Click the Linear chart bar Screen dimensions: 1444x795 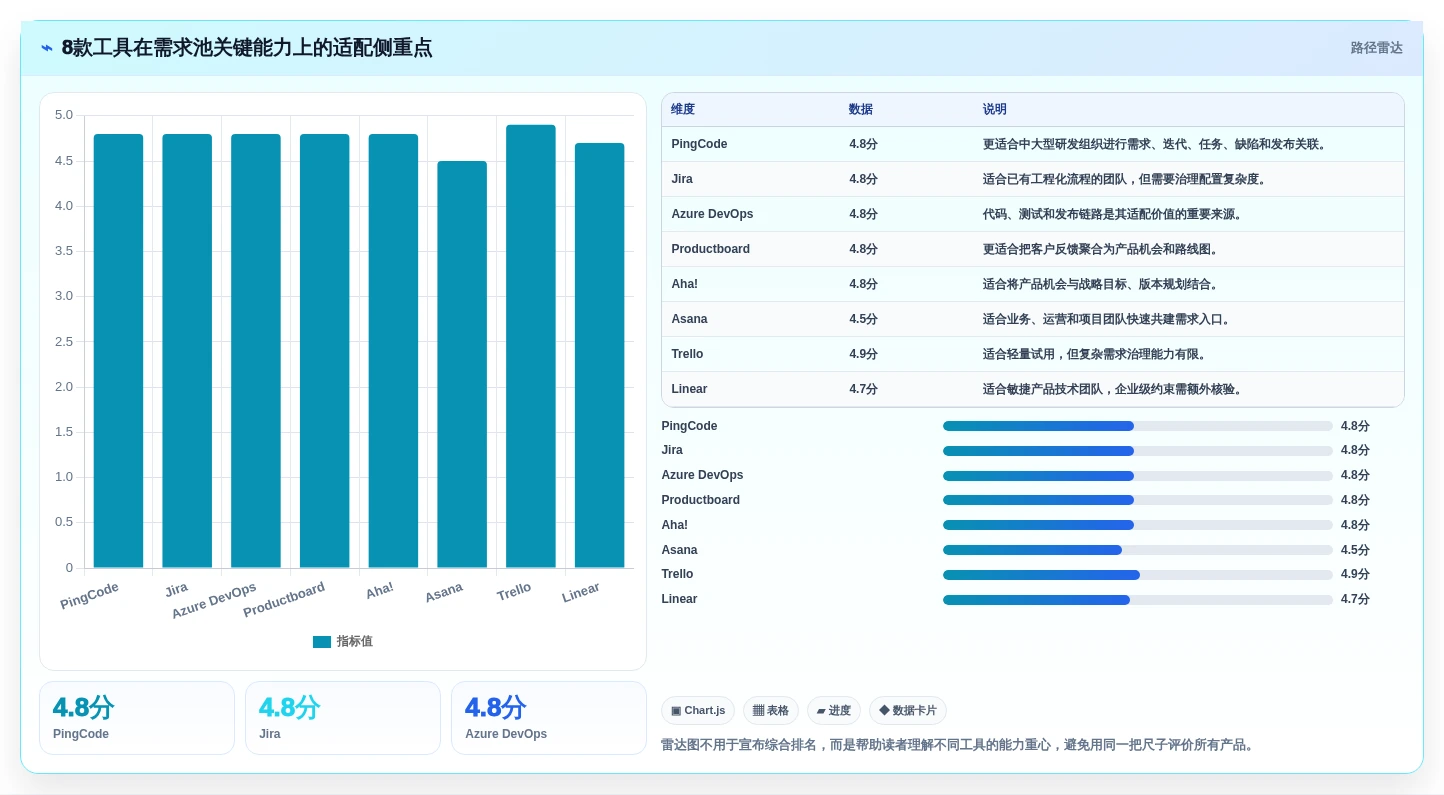point(599,356)
